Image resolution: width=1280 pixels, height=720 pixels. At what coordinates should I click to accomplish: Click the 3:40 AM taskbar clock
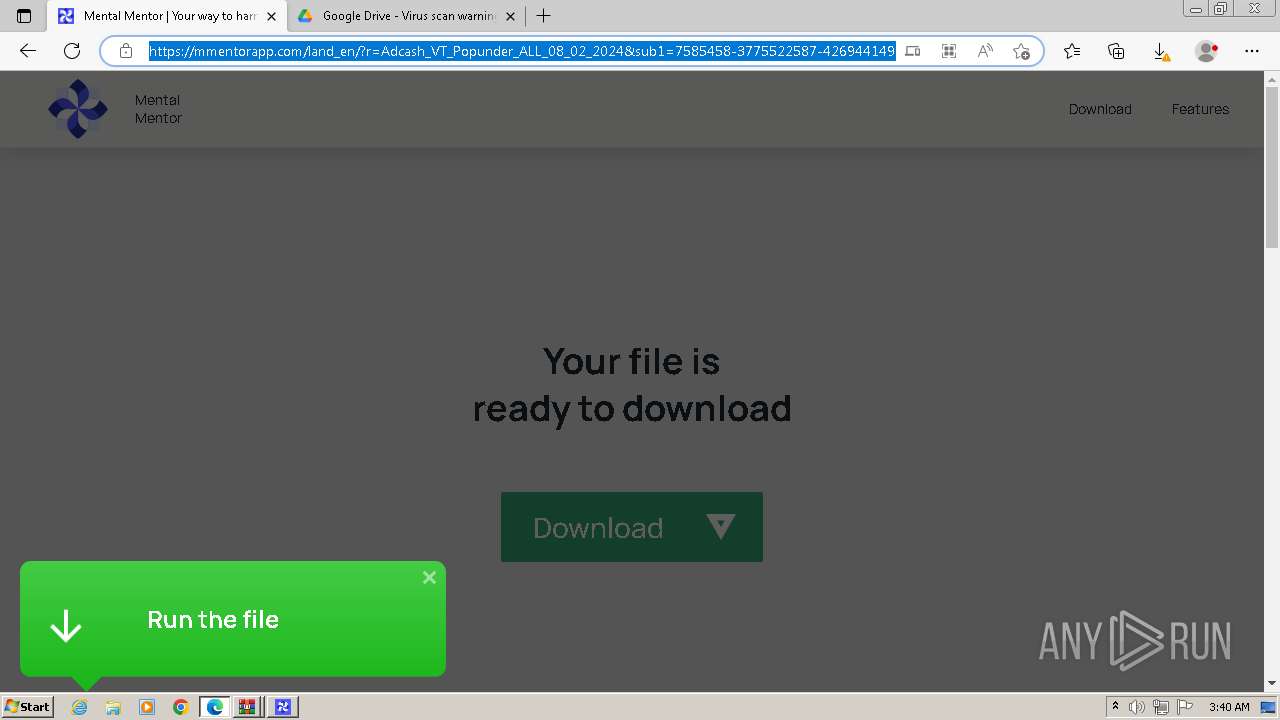[1229, 707]
